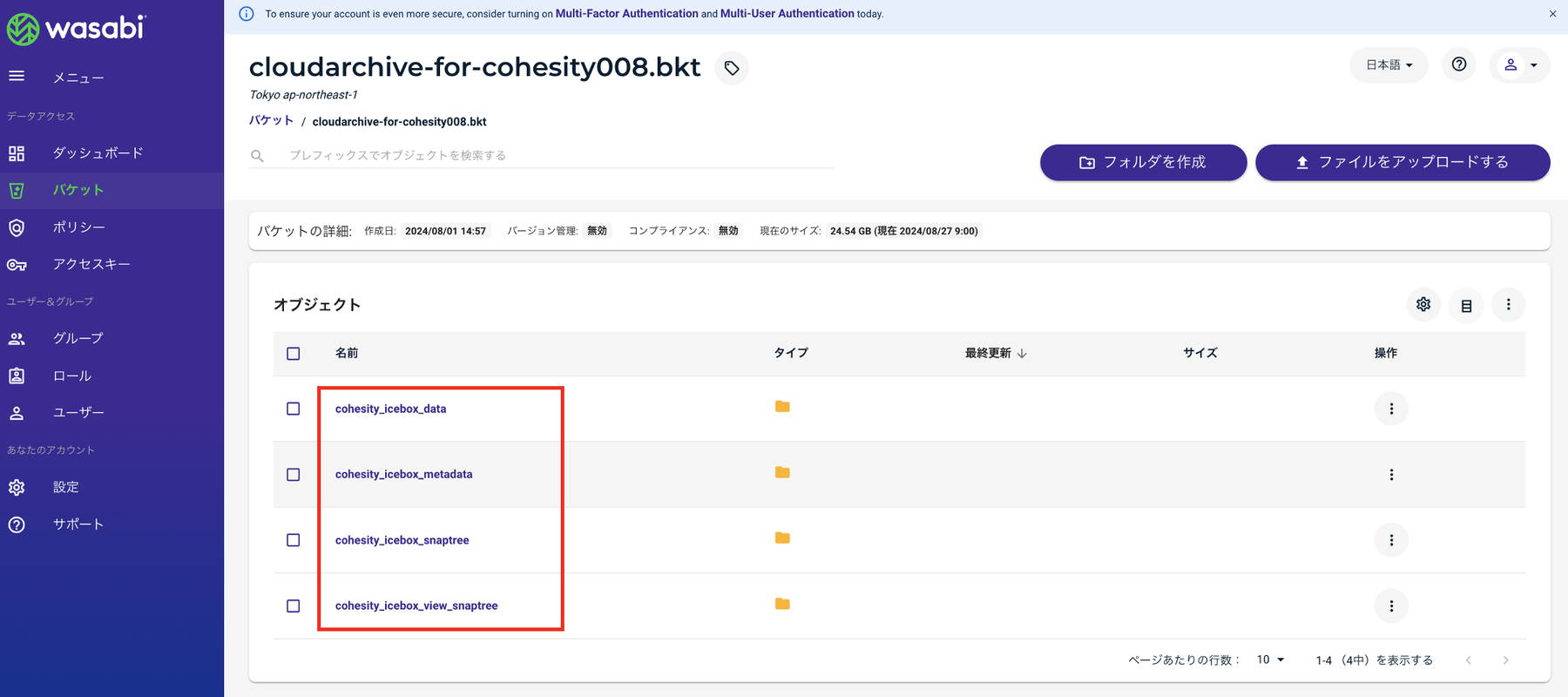Sort by 名前 column header
Screen dimensions: 1568x697
click(347, 353)
